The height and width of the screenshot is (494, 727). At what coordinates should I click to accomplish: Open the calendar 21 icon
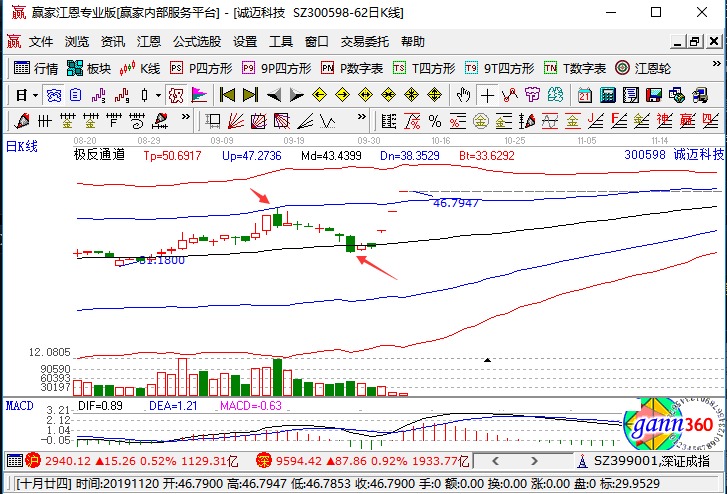click(585, 96)
